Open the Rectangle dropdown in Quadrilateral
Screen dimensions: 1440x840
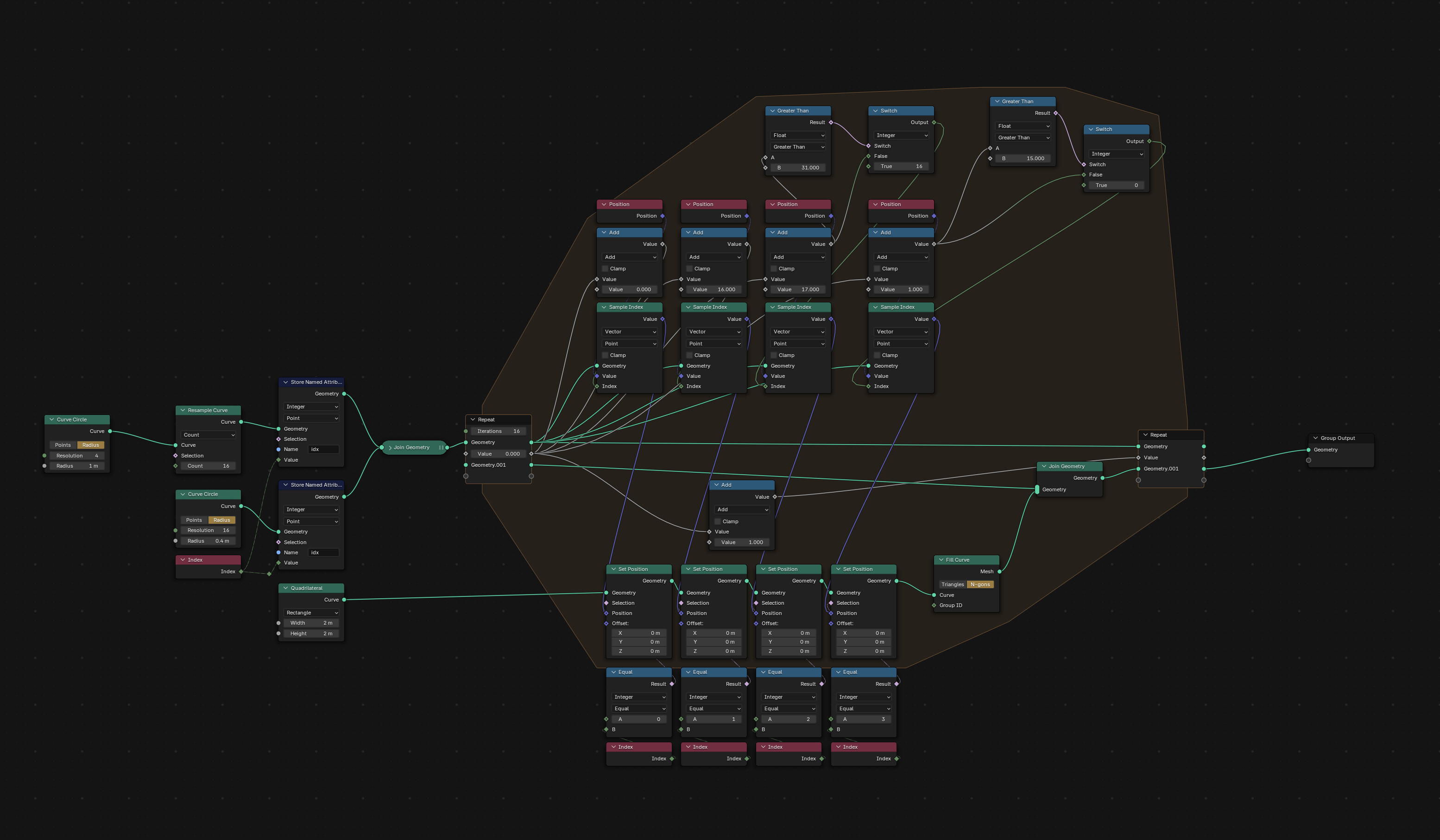click(311, 613)
